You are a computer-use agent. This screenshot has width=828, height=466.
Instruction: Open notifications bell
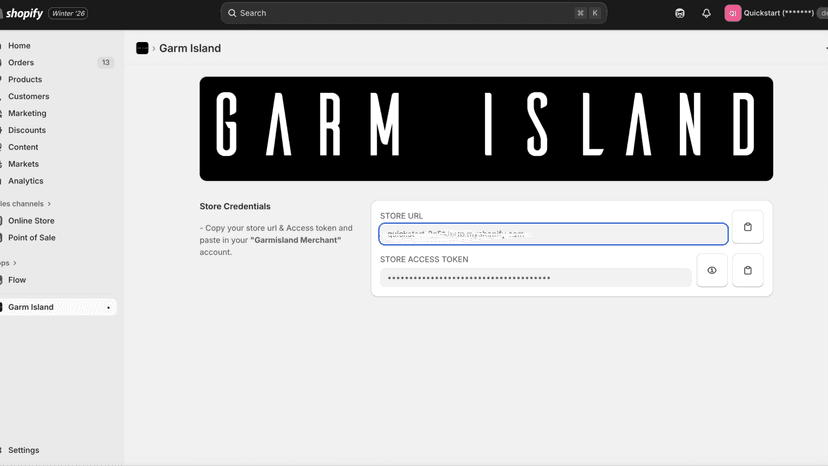[x=706, y=13]
